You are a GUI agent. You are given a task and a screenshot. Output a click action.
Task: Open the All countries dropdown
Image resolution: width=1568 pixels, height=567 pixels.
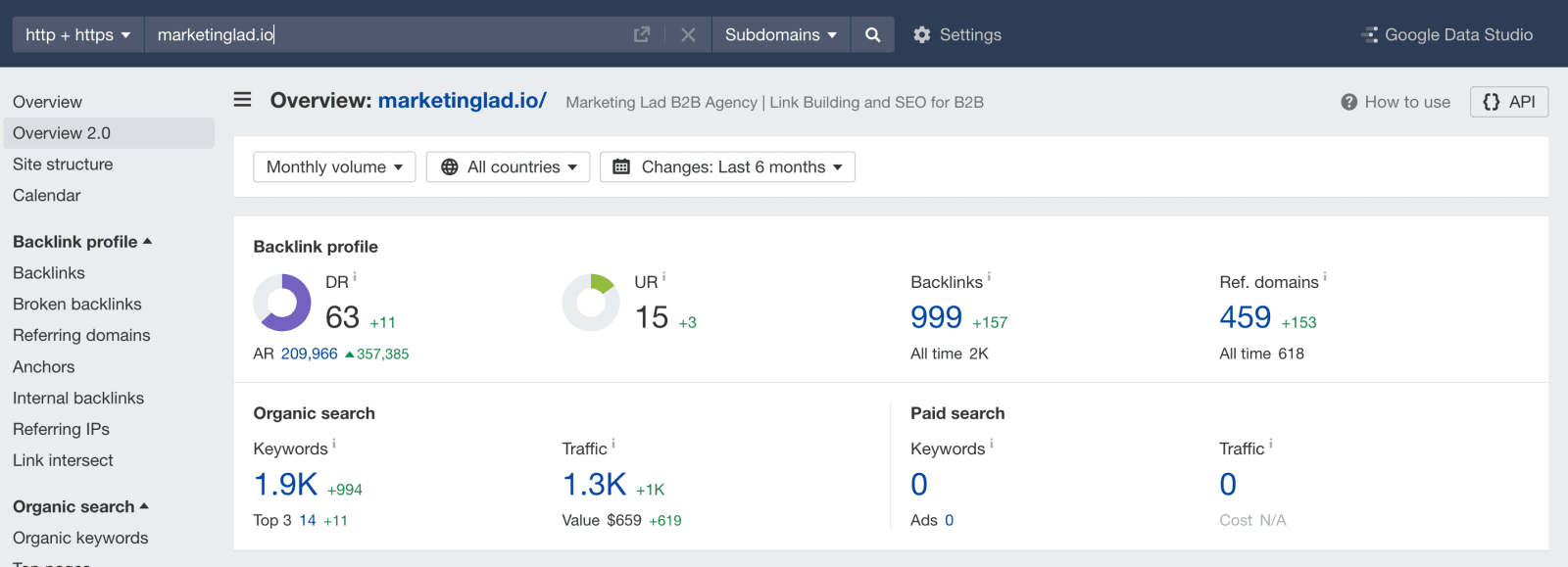(508, 166)
